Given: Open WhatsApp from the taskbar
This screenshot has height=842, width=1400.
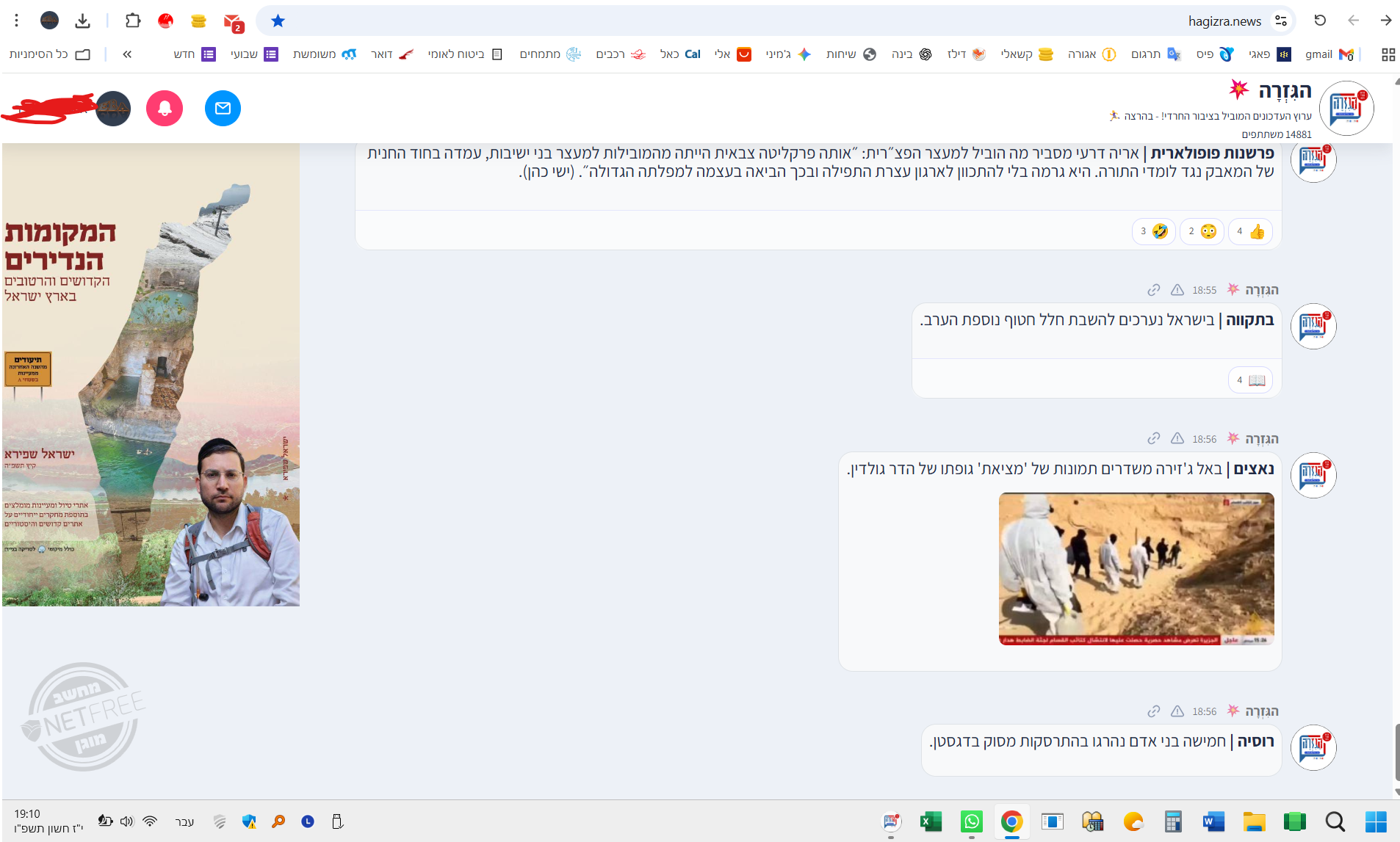Looking at the screenshot, I should pos(971,821).
